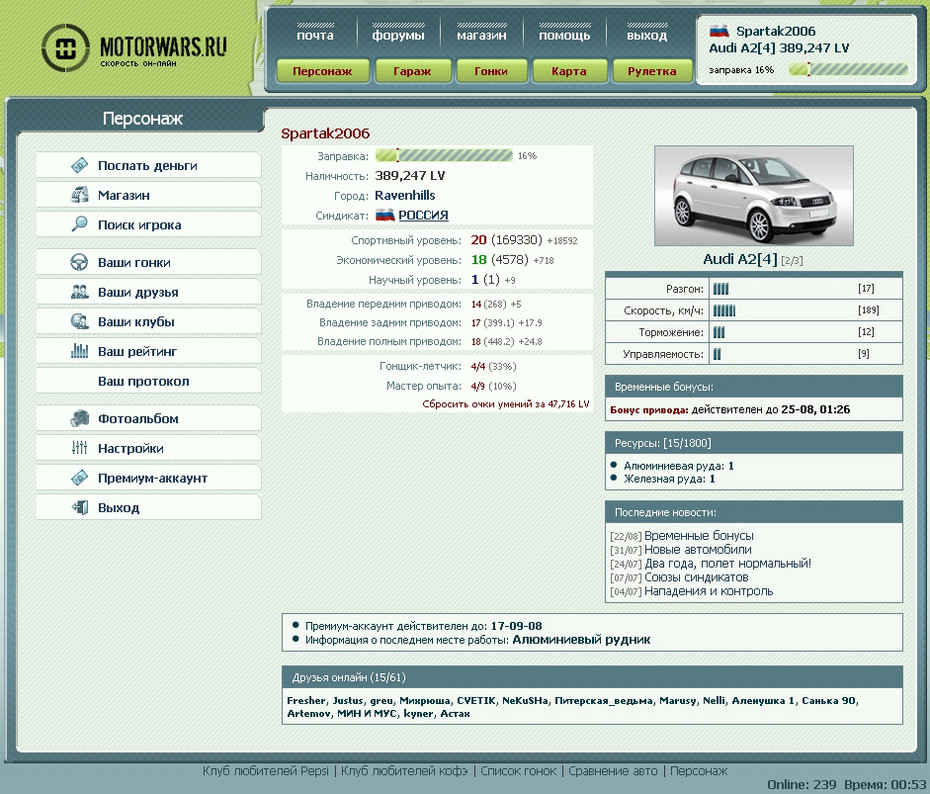Click the shop icon beside Магазин
The image size is (930, 794).
click(79, 195)
